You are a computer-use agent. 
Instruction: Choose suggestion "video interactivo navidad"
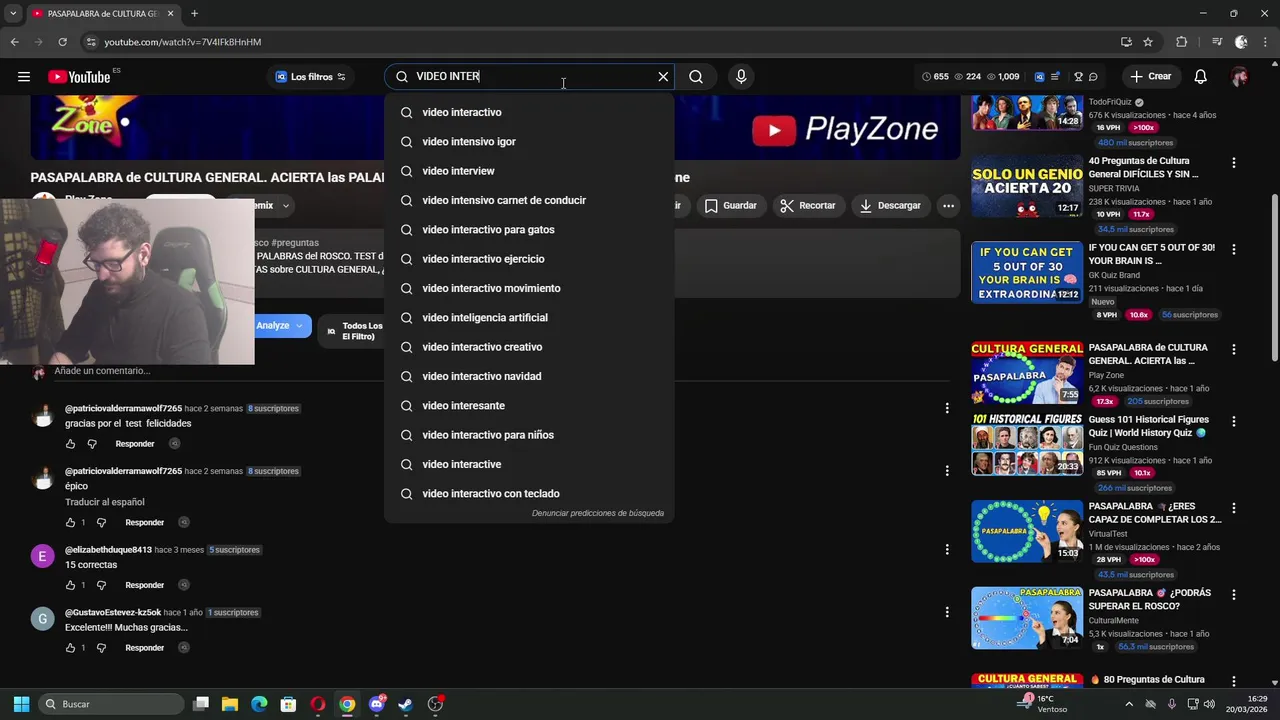[529, 376]
